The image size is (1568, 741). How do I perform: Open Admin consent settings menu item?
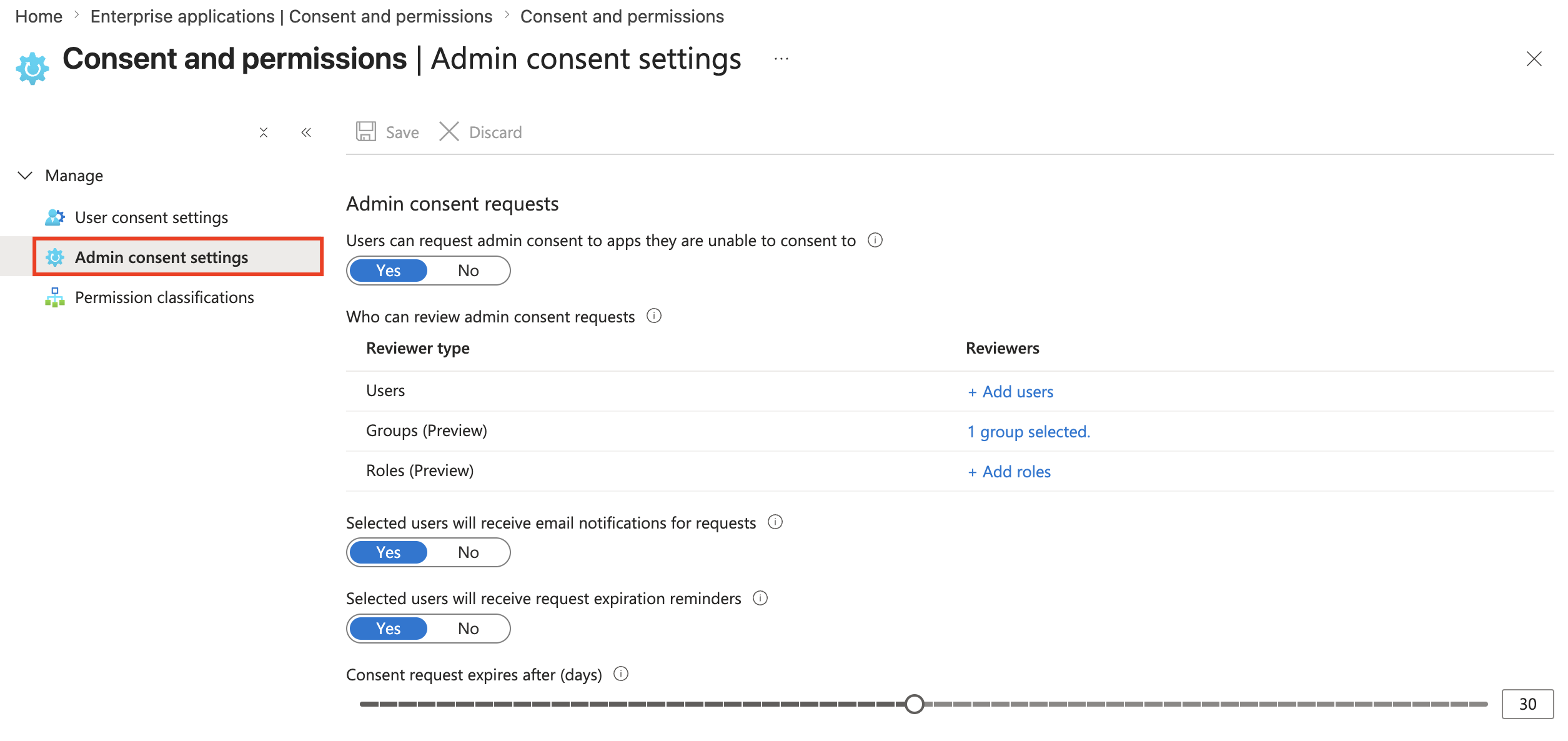point(178,257)
